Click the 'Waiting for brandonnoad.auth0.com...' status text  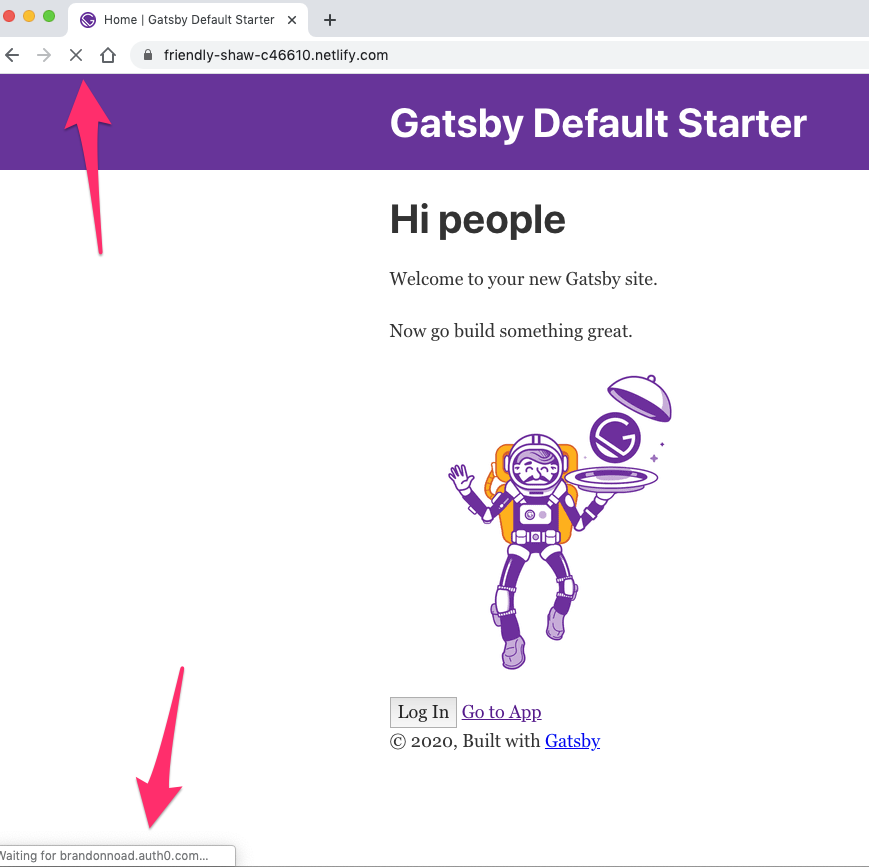[104, 855]
